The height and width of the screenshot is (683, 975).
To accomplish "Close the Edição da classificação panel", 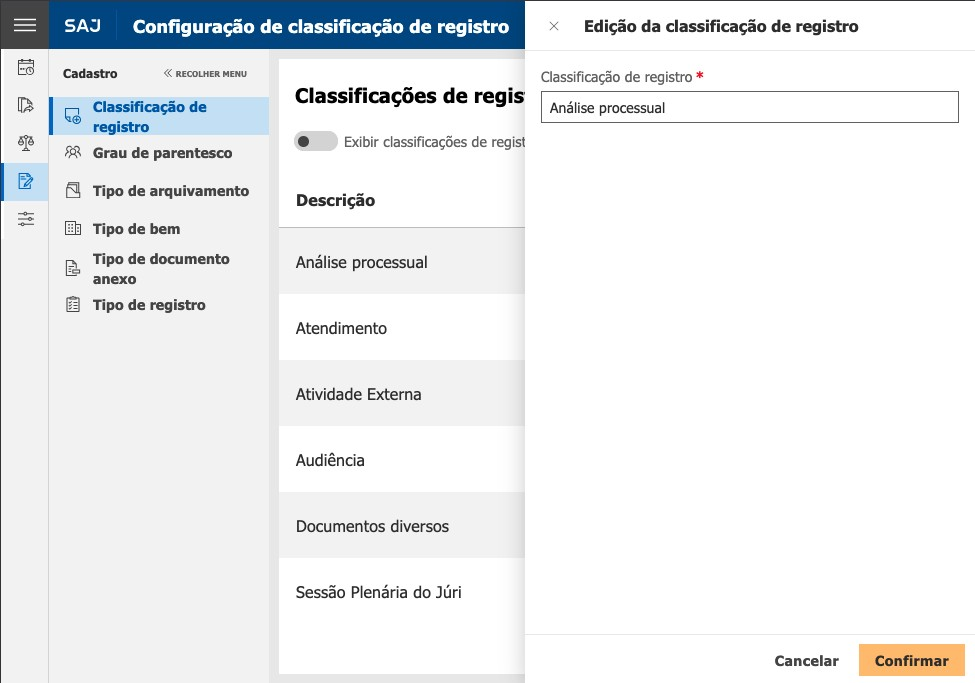I will point(554,26).
